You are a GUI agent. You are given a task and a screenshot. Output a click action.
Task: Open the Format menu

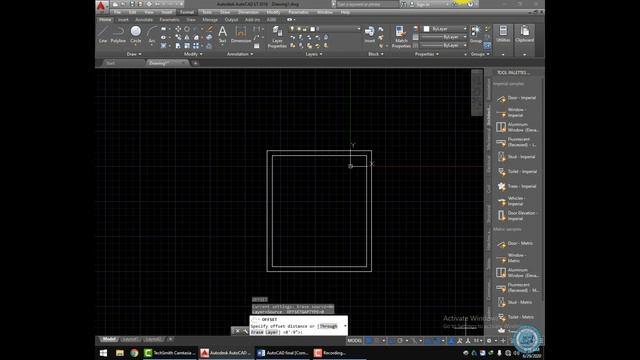click(187, 12)
